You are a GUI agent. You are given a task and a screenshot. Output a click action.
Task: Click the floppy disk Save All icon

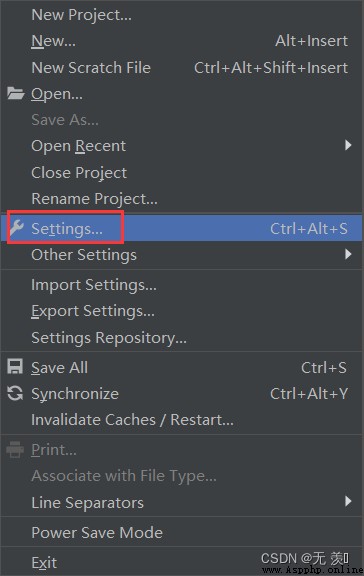click(x=15, y=367)
